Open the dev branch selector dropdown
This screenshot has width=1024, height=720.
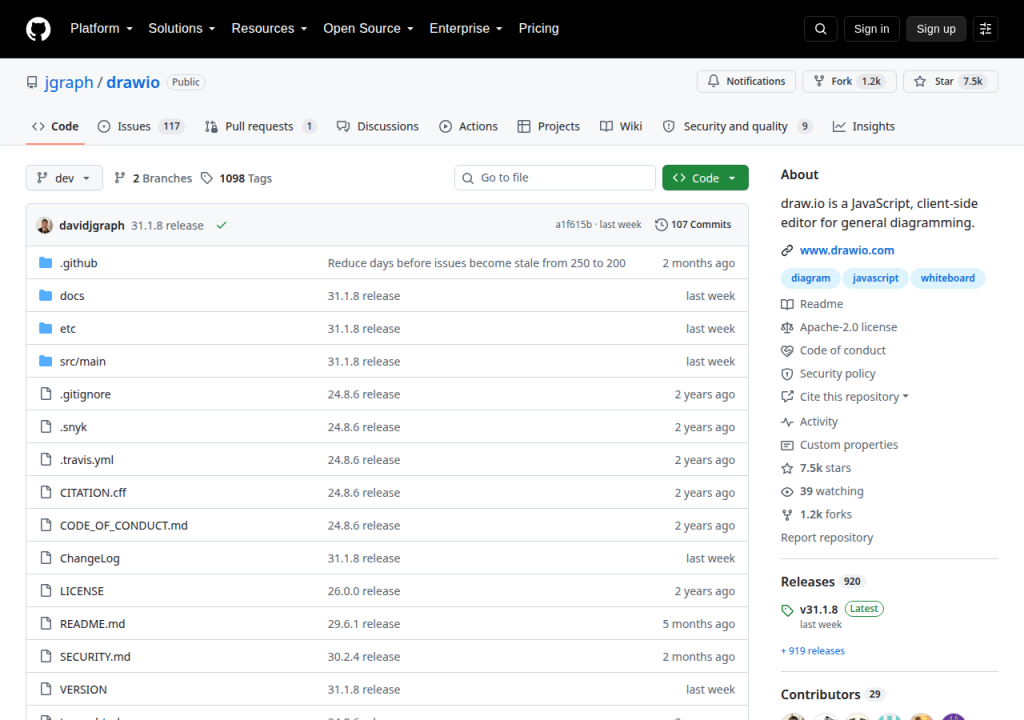click(64, 178)
